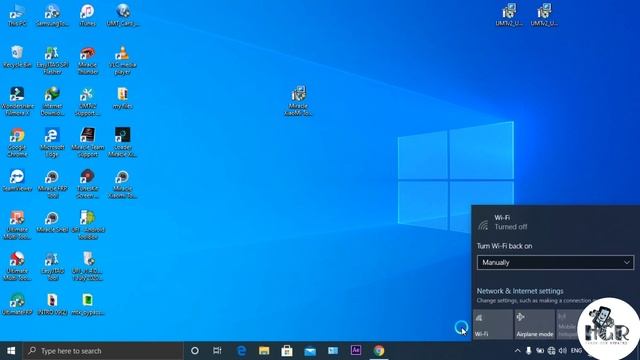The height and width of the screenshot is (360, 640).
Task: Select the VLC media player shortcut
Action: point(122,60)
